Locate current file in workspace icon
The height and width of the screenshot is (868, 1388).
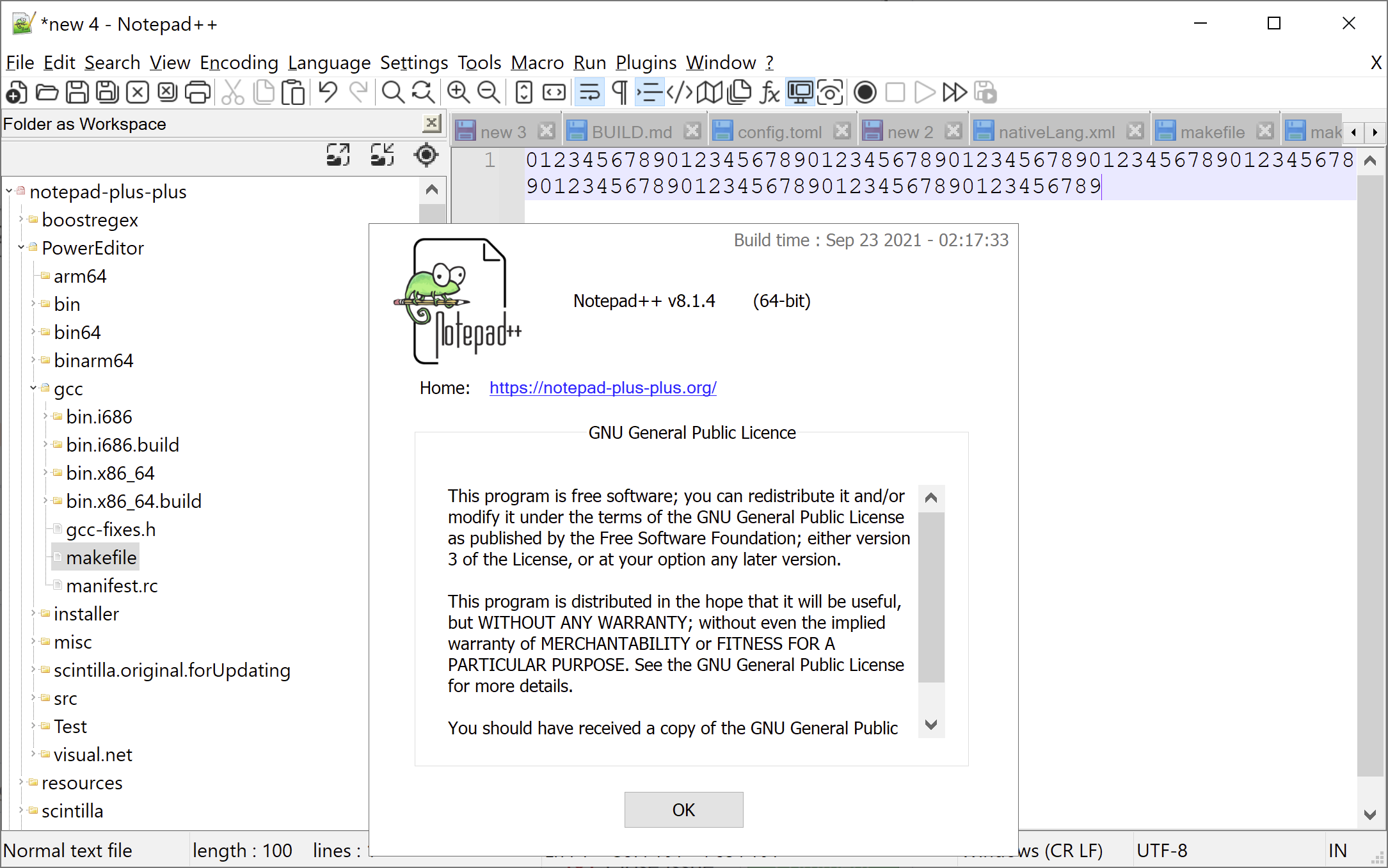426,155
